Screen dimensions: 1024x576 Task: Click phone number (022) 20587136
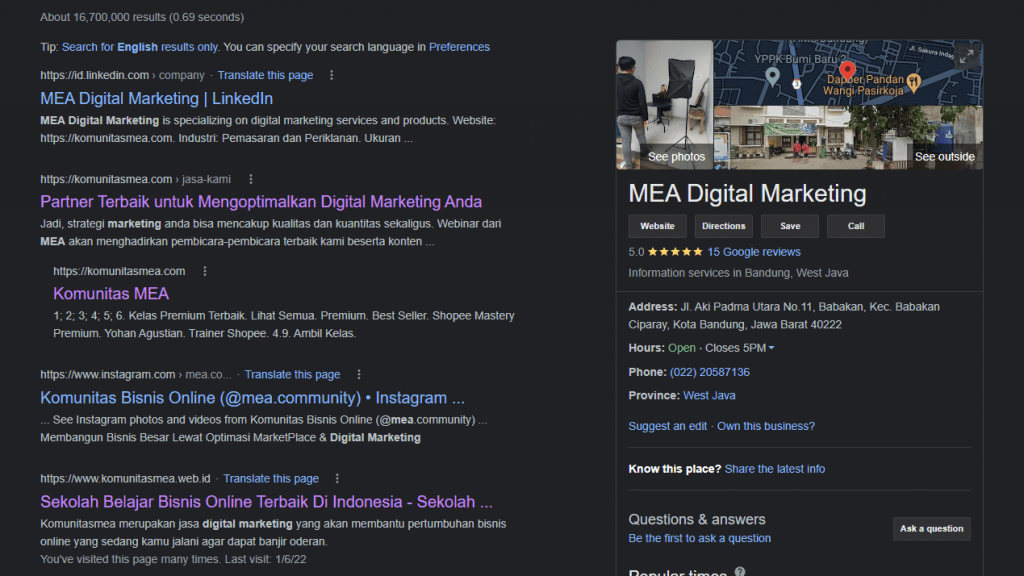click(710, 372)
